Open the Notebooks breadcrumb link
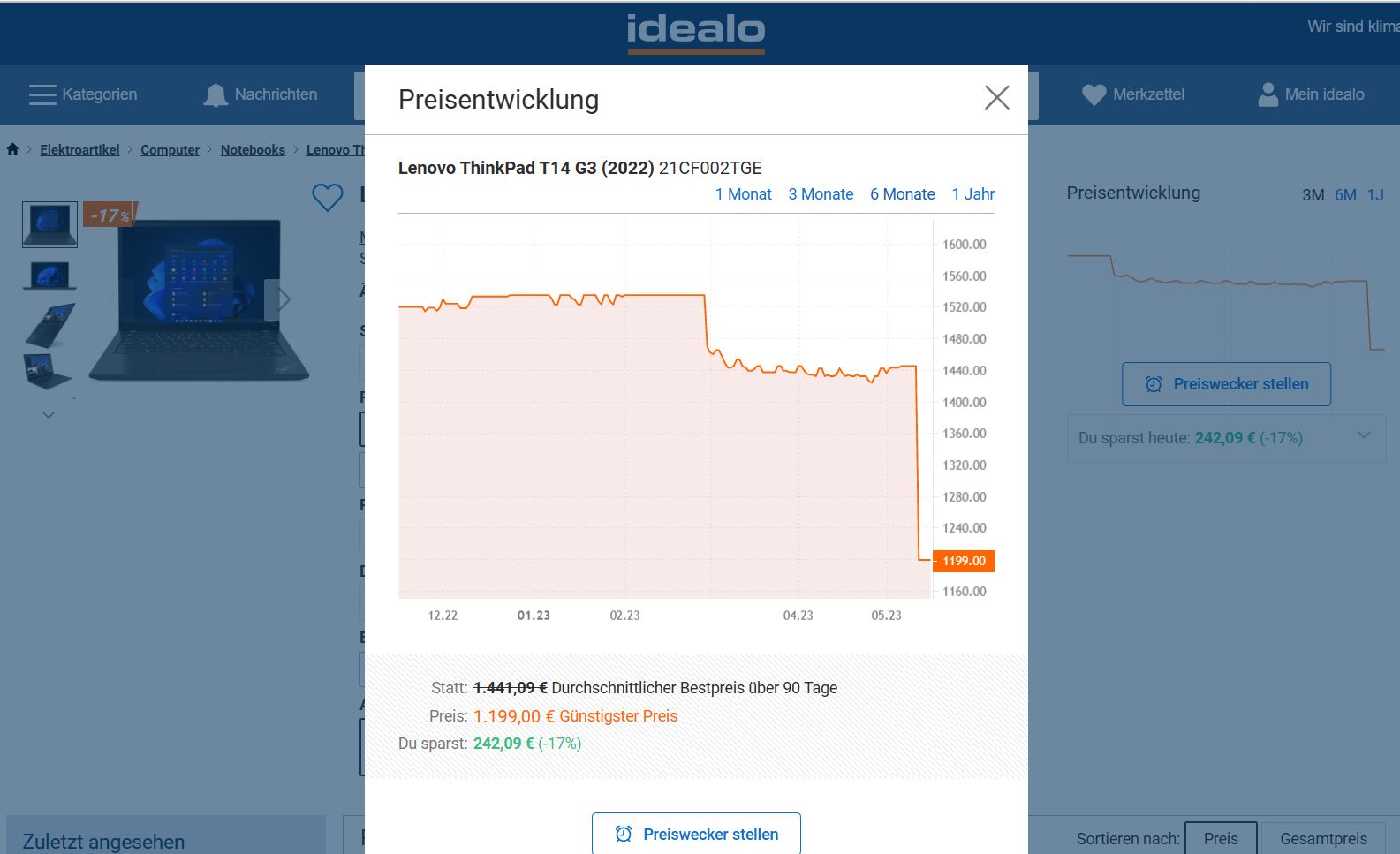Viewport: 1400px width, 854px height. [x=253, y=150]
